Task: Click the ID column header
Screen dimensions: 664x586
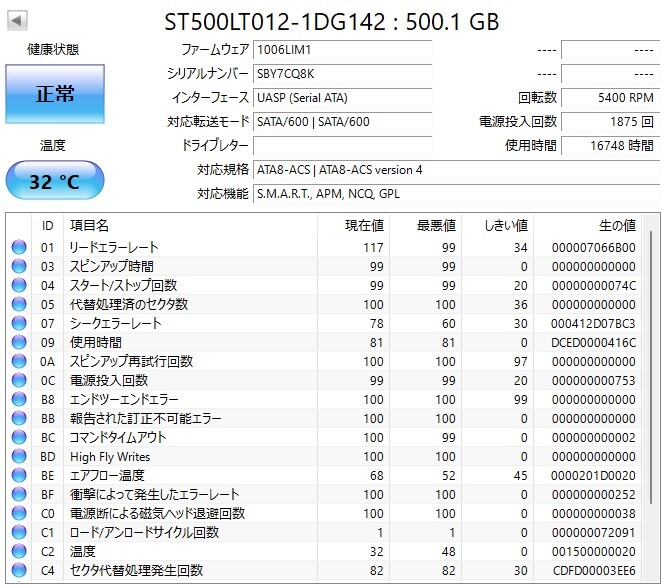Action: (x=47, y=226)
